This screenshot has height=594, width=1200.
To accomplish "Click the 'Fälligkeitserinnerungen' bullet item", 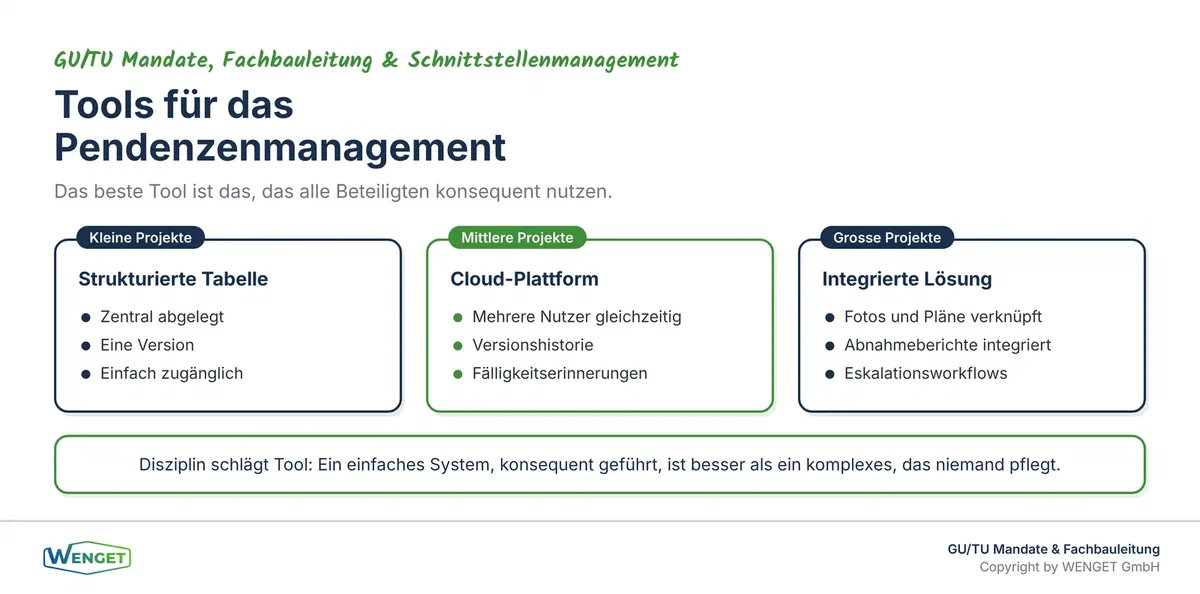I will [x=550, y=373].
